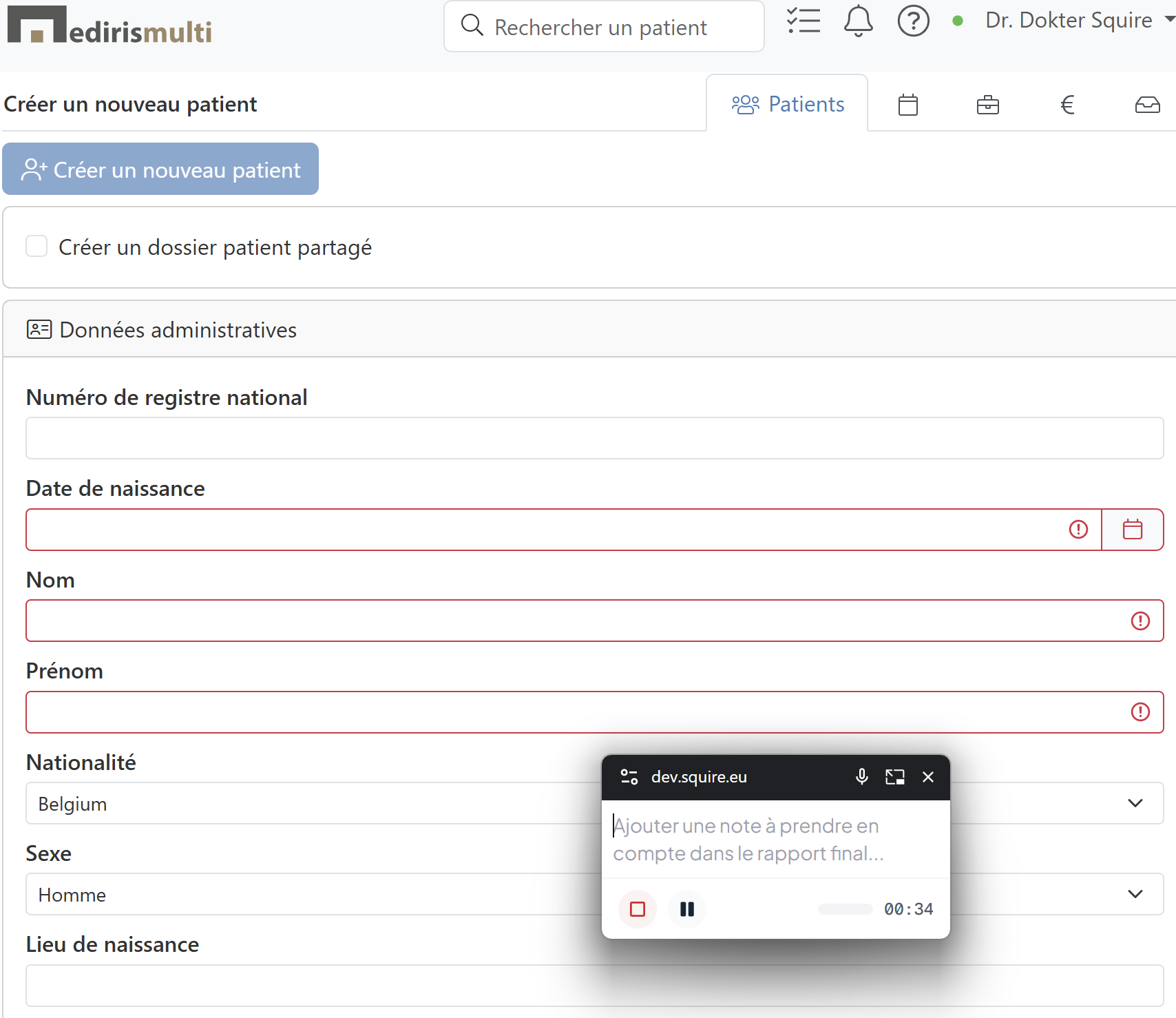Click the audio level bar in the recorder

(845, 909)
